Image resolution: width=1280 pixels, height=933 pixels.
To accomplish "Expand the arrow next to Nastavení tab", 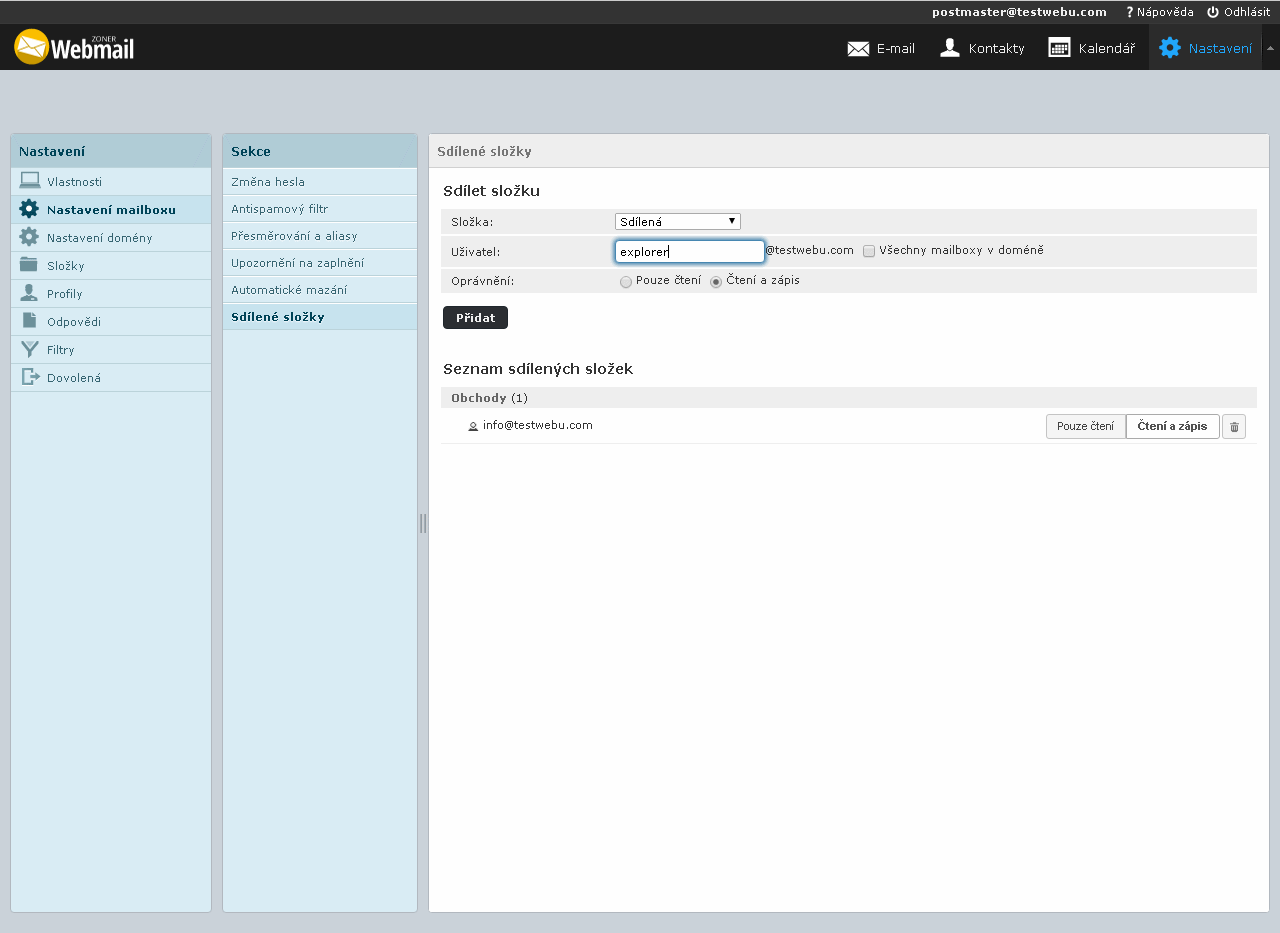I will [x=1270, y=48].
